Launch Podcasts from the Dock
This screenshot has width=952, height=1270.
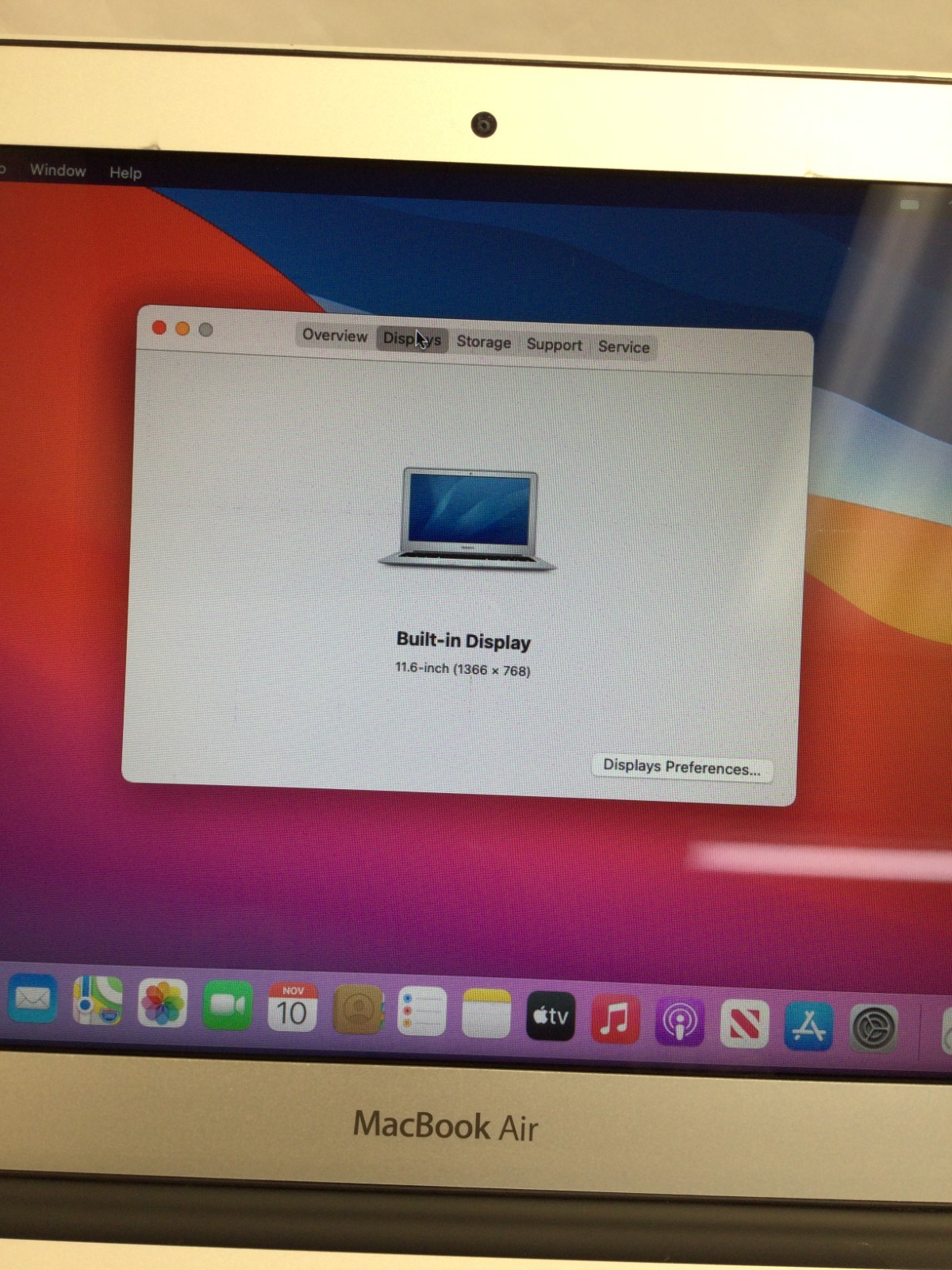[x=680, y=1022]
